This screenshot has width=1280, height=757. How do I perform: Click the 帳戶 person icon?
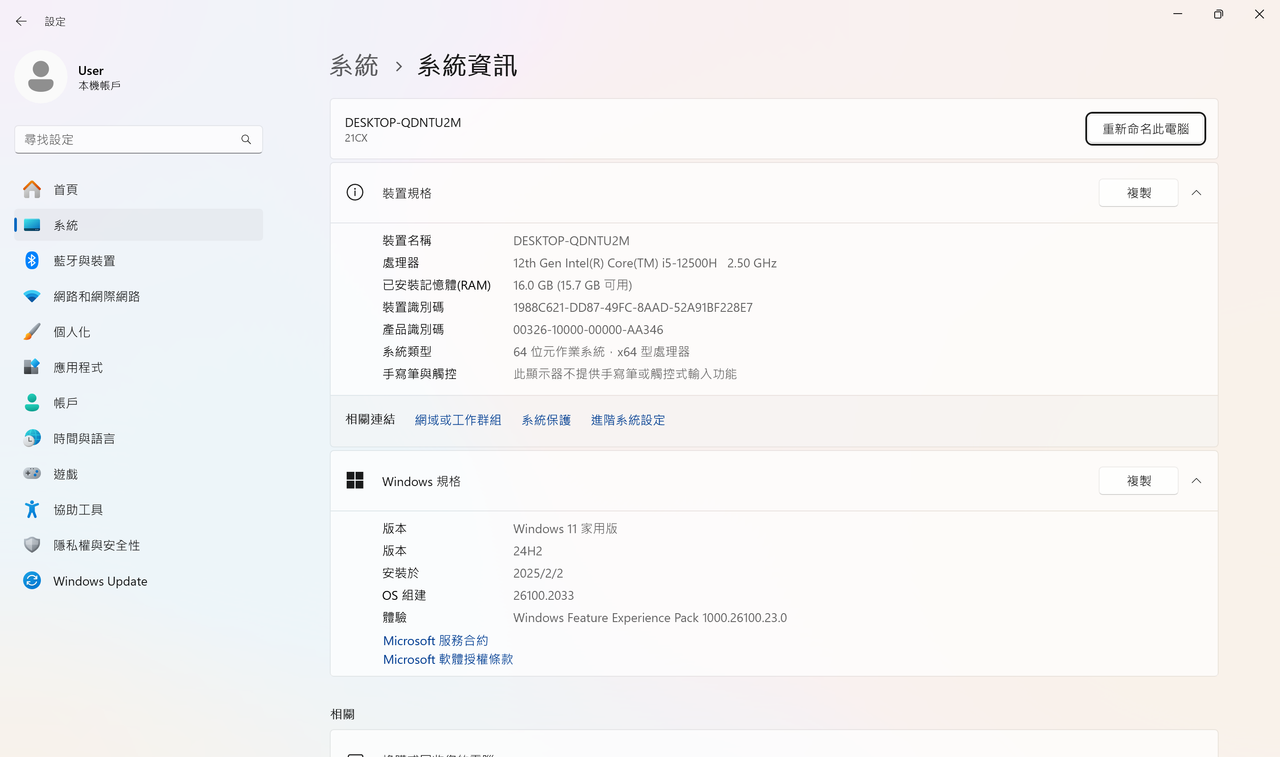tap(32, 402)
